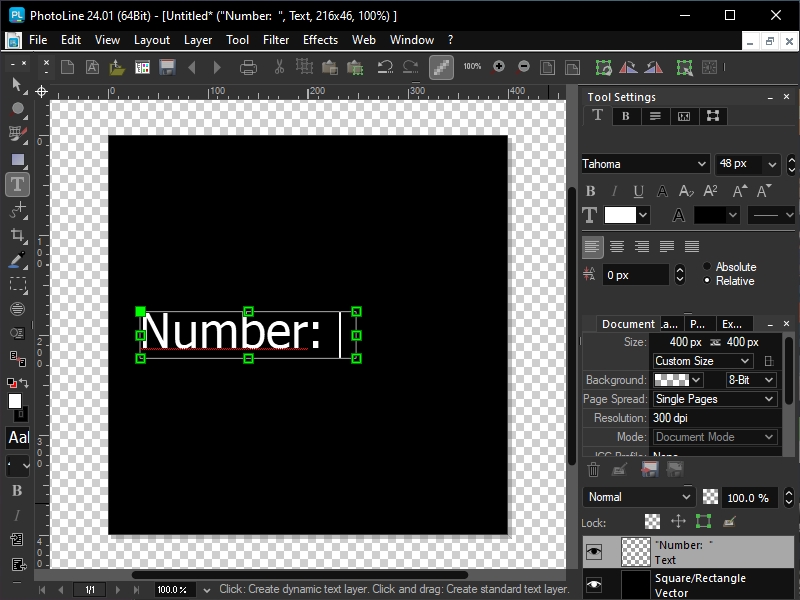This screenshot has width=800, height=600.
Task: Redo the action
Action: click(410, 67)
